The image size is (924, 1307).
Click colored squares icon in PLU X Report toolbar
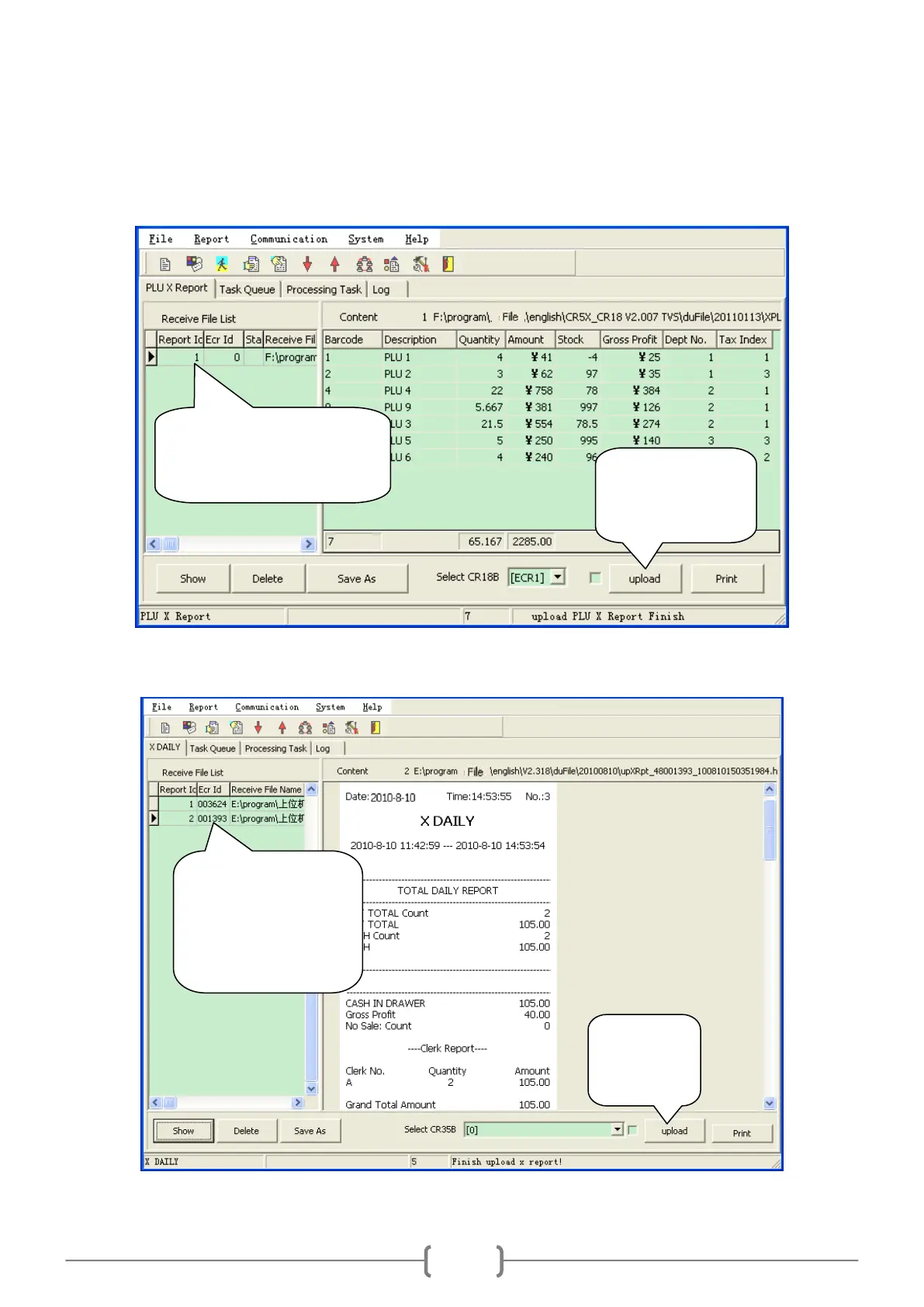(x=194, y=265)
